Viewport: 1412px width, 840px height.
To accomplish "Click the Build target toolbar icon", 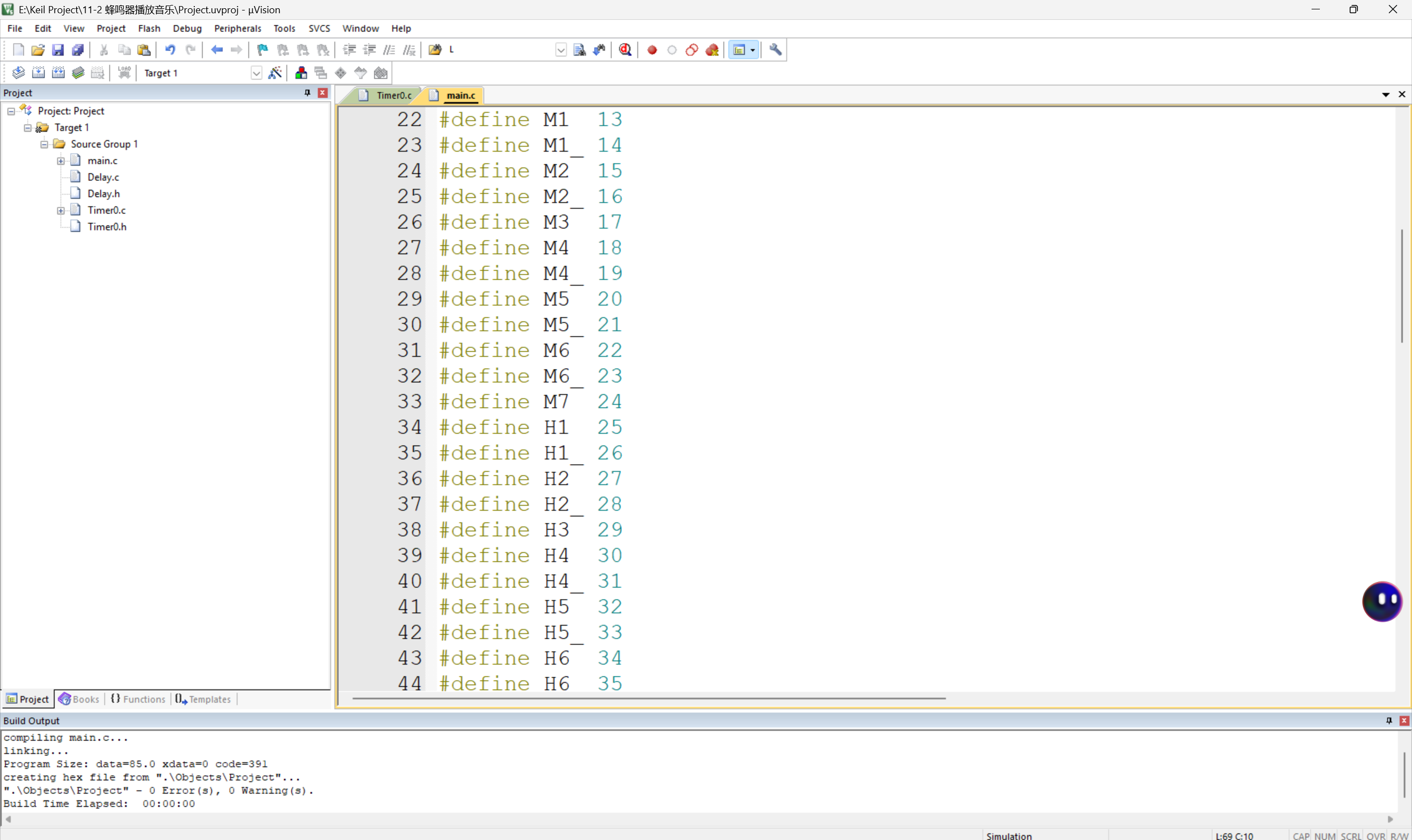I will click(x=38, y=72).
